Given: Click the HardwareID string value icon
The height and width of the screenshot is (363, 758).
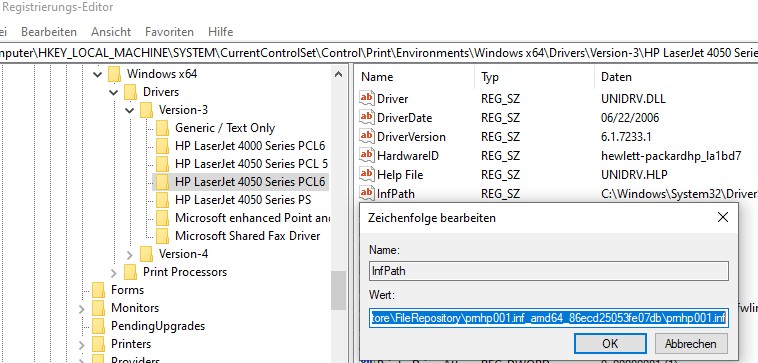Looking at the screenshot, I should click(367, 156).
